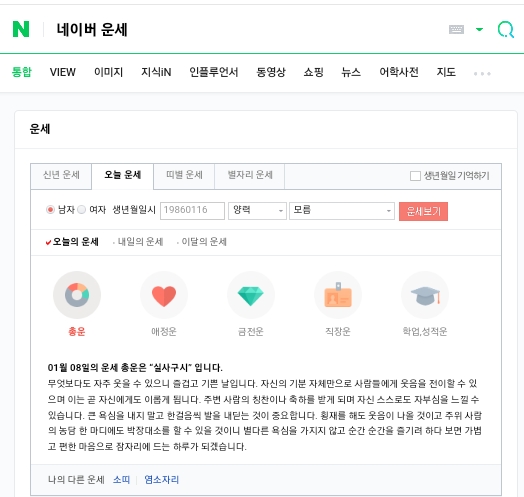
Task: Click the 금전운 label text
Action: click(x=251, y=332)
